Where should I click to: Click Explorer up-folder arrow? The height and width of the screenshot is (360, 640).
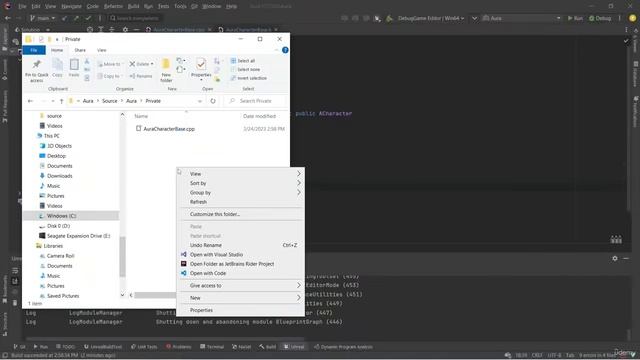point(61,101)
